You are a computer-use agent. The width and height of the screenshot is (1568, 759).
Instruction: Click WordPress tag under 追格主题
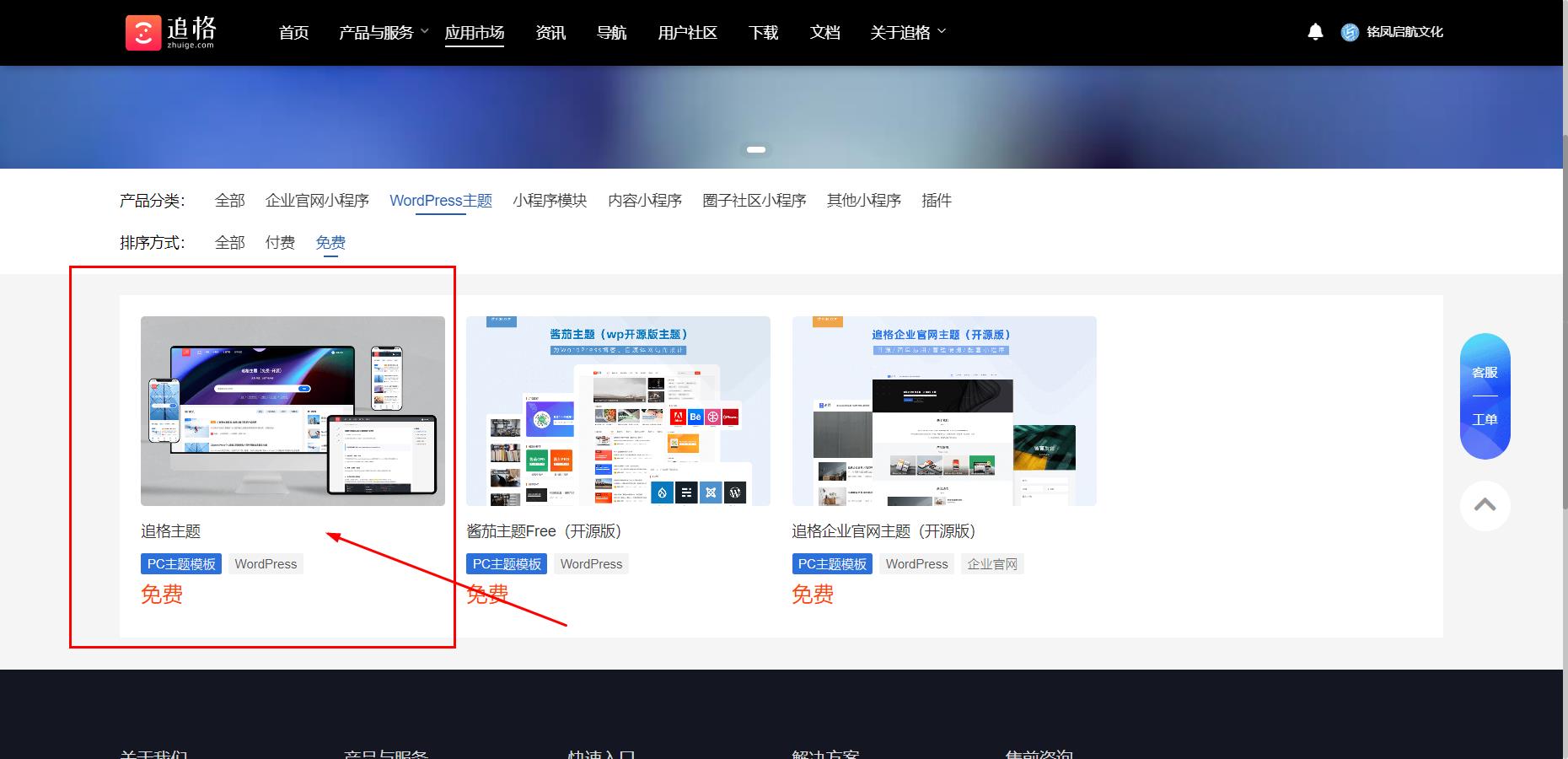pyautogui.click(x=266, y=564)
